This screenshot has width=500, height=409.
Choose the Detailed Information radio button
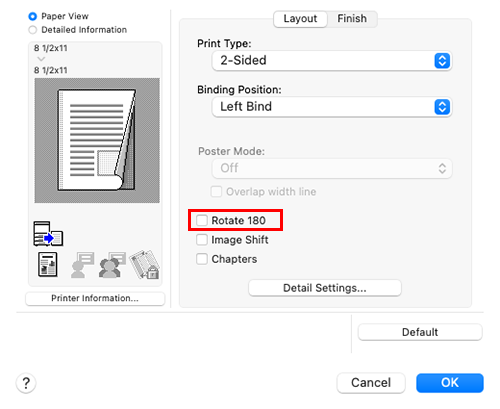(33, 30)
